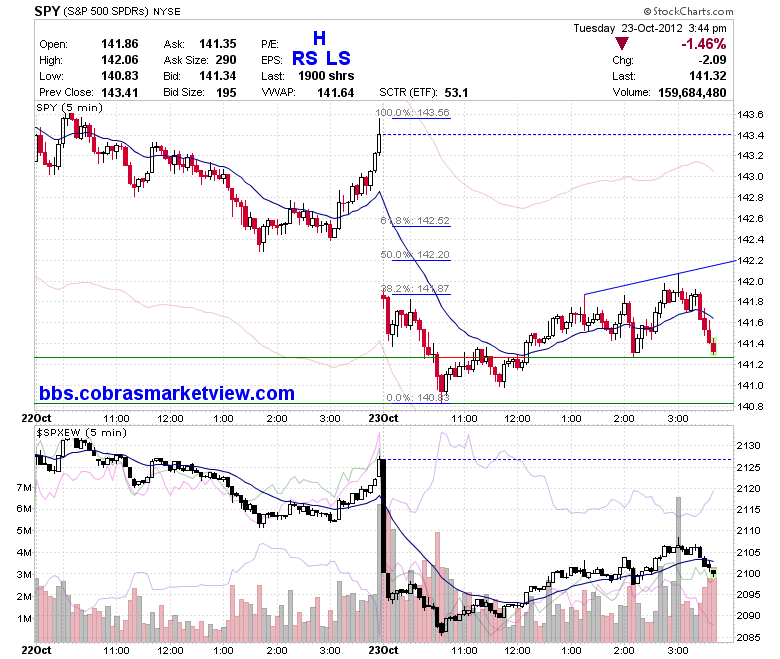Image resolution: width=780 pixels, height=659 pixels.
Task: Click the Ask Size value 290
Action: (226, 60)
